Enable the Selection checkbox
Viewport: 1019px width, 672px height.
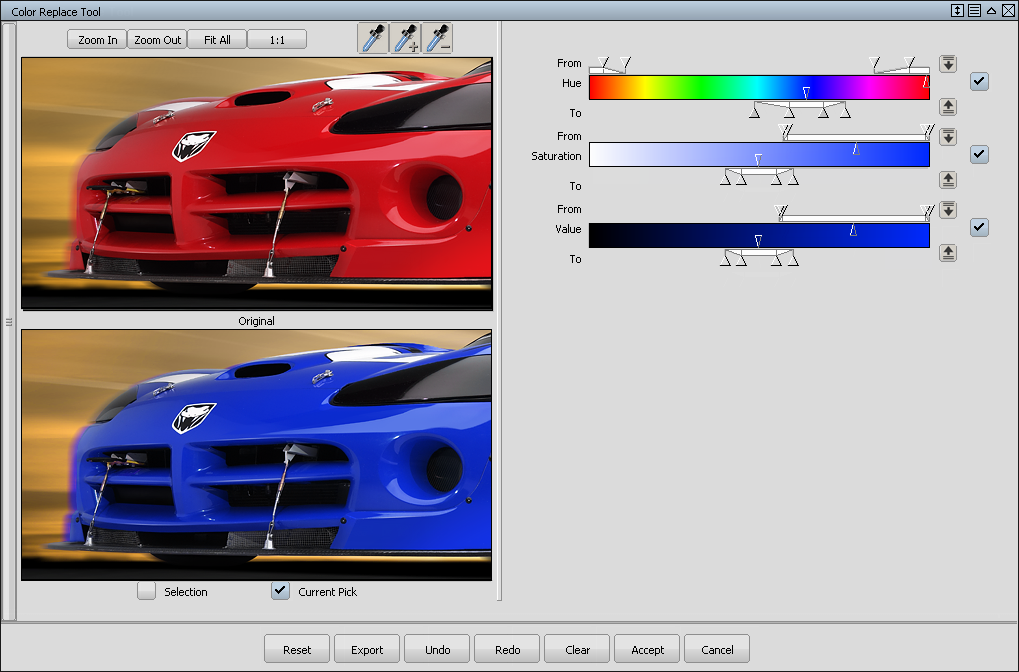(x=147, y=591)
